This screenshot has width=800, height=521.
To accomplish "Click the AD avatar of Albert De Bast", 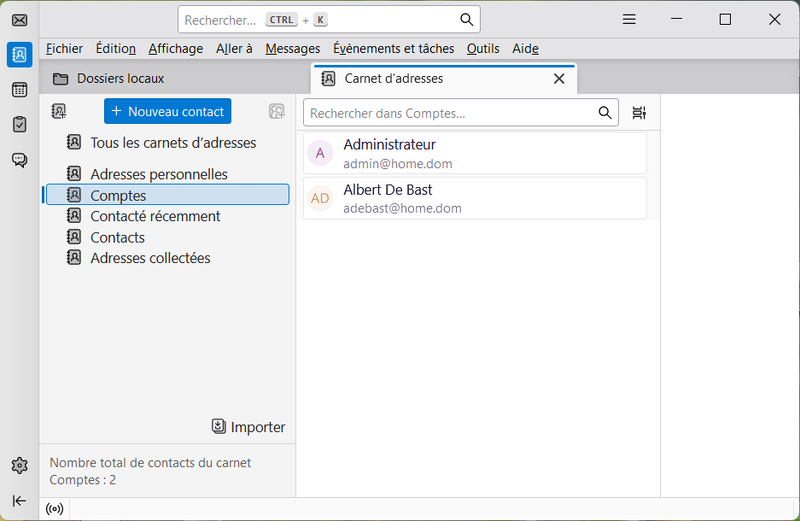I will coord(320,198).
